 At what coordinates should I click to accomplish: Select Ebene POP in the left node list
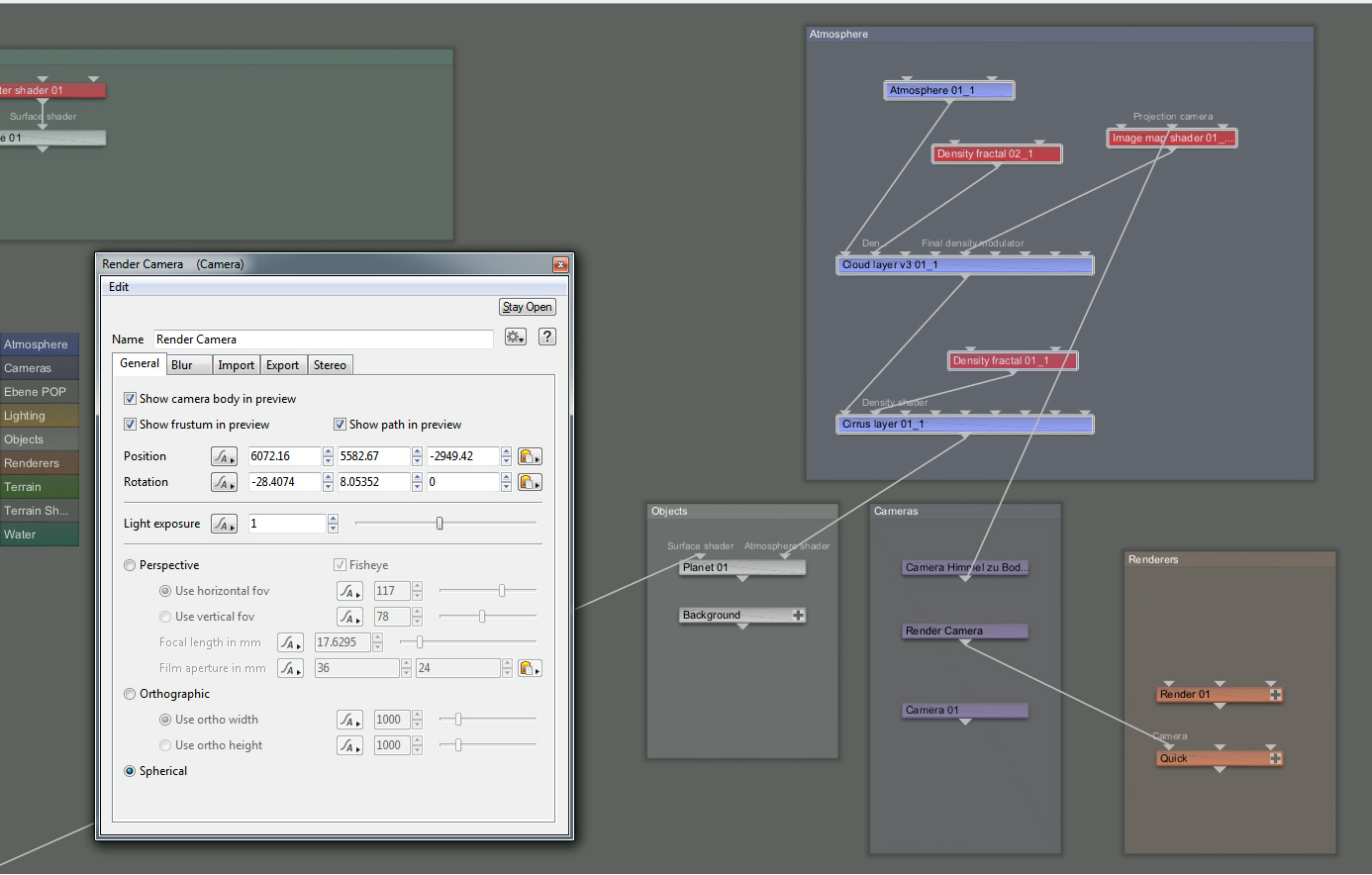(x=39, y=392)
